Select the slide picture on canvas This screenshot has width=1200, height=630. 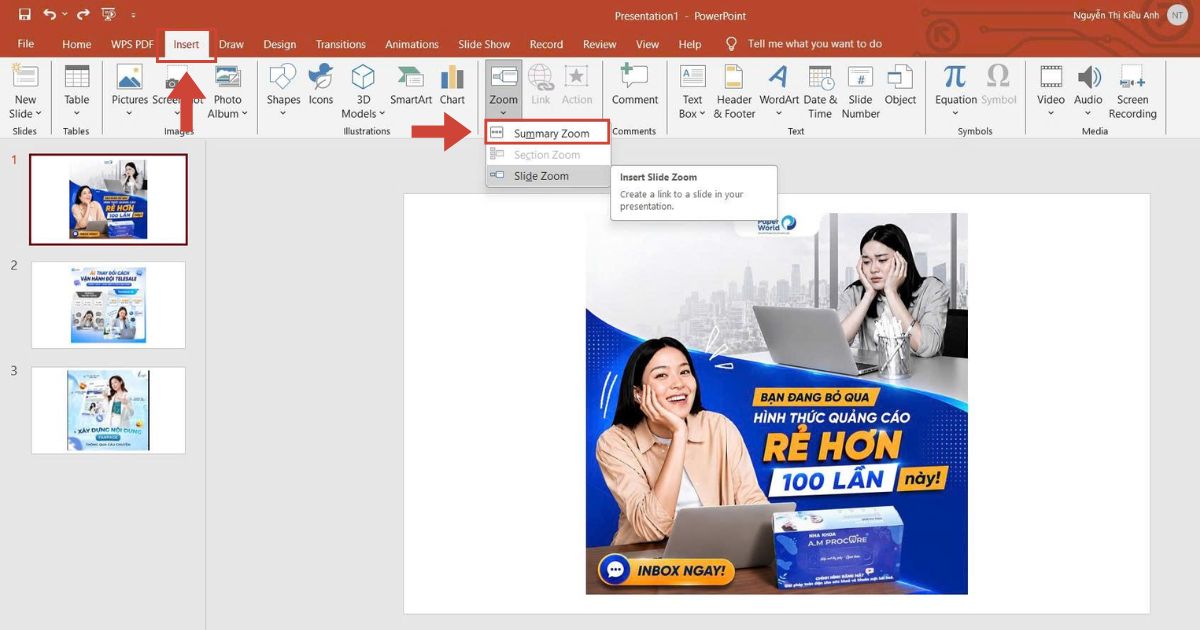(x=777, y=403)
